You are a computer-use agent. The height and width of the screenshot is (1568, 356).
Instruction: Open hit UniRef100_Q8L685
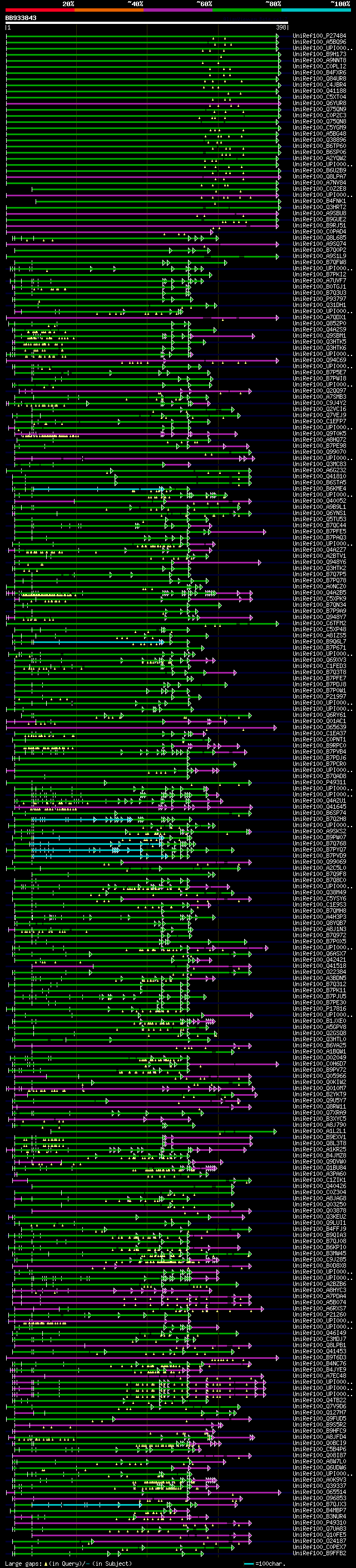(319, 238)
